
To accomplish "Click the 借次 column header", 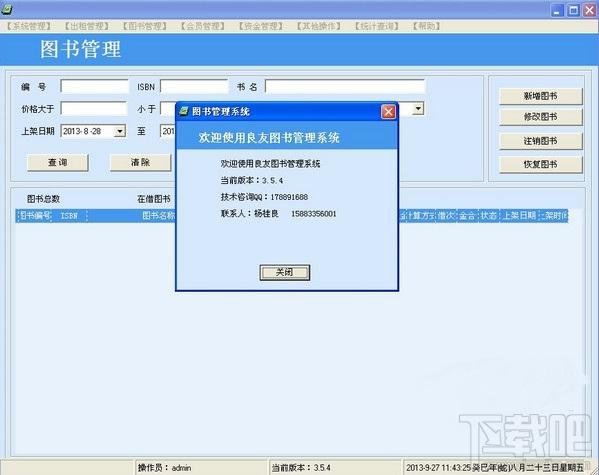I will 446,216.
